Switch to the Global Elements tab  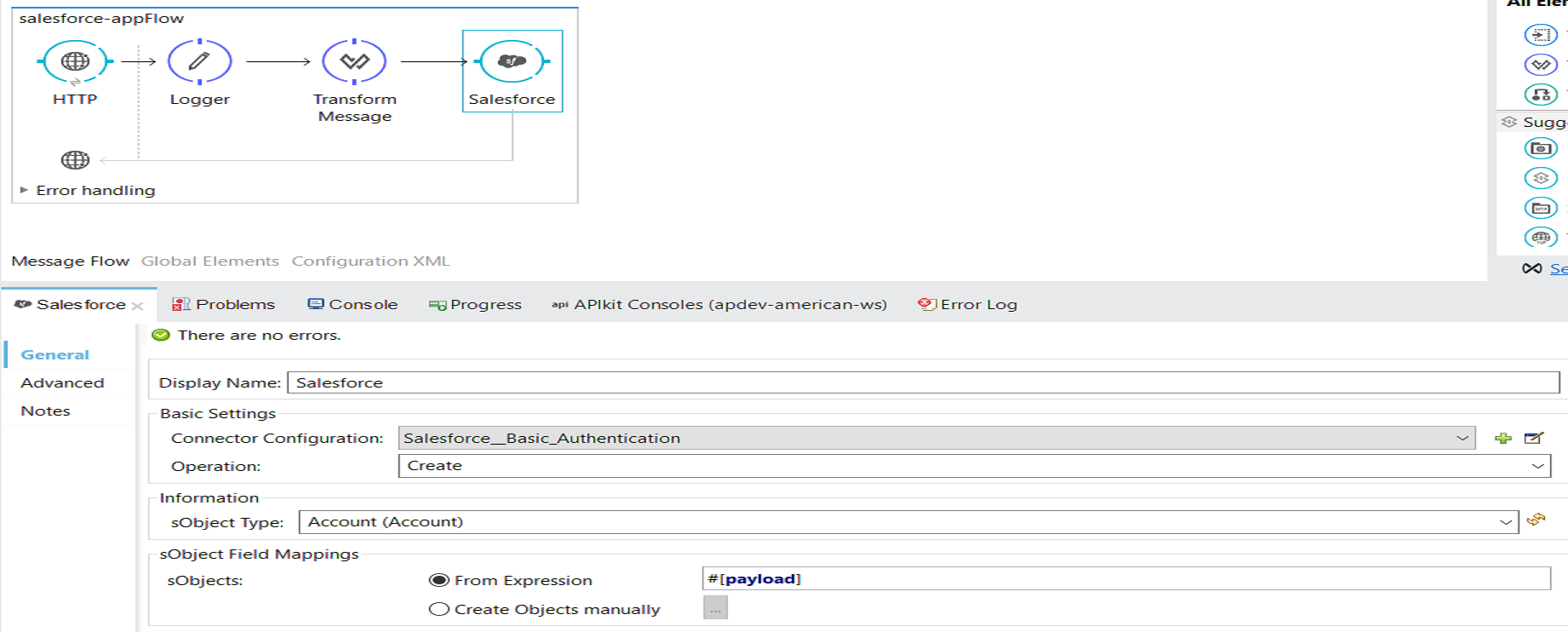(210, 261)
